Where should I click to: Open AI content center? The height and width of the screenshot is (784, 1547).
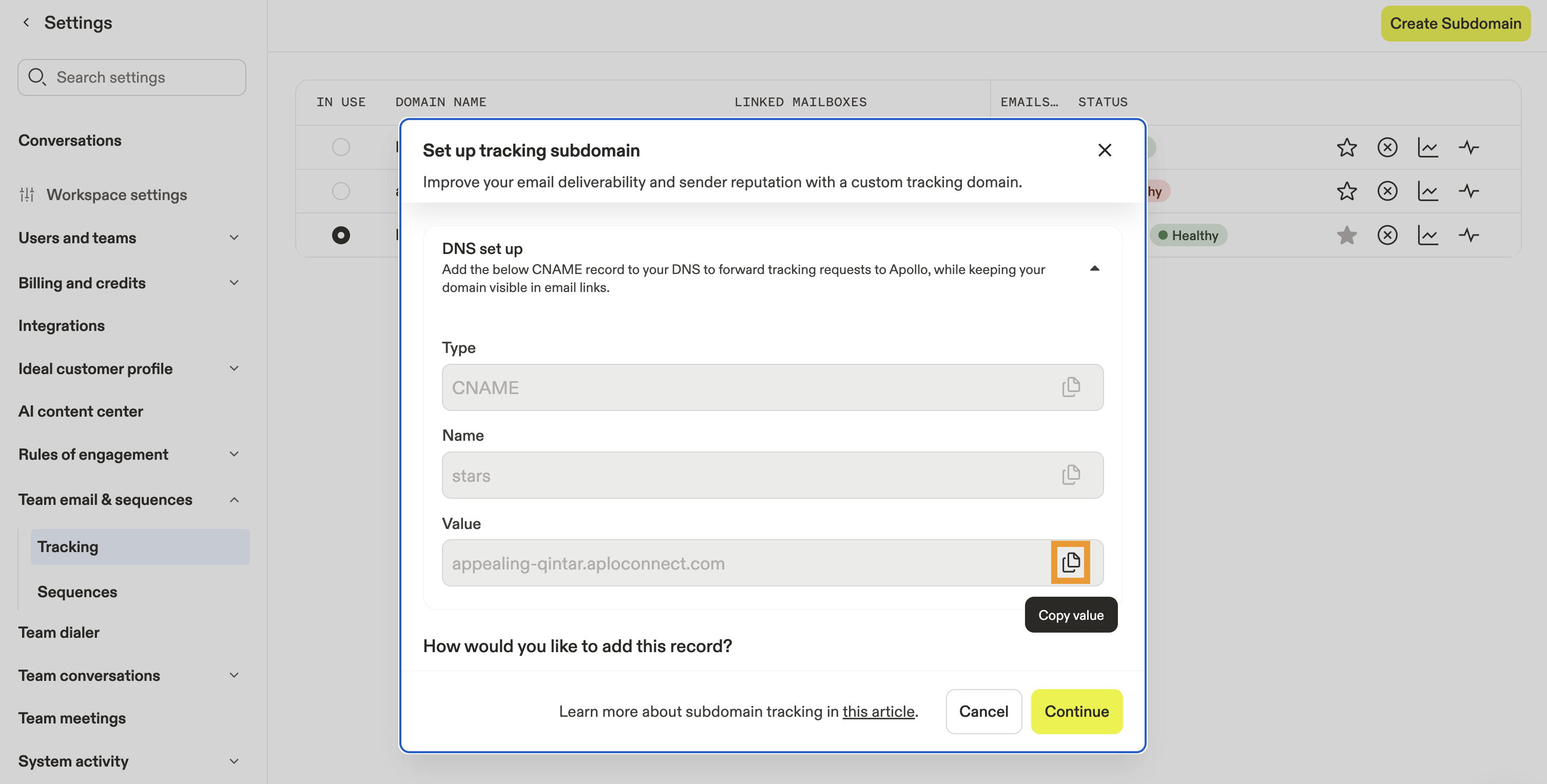pyautogui.click(x=81, y=411)
